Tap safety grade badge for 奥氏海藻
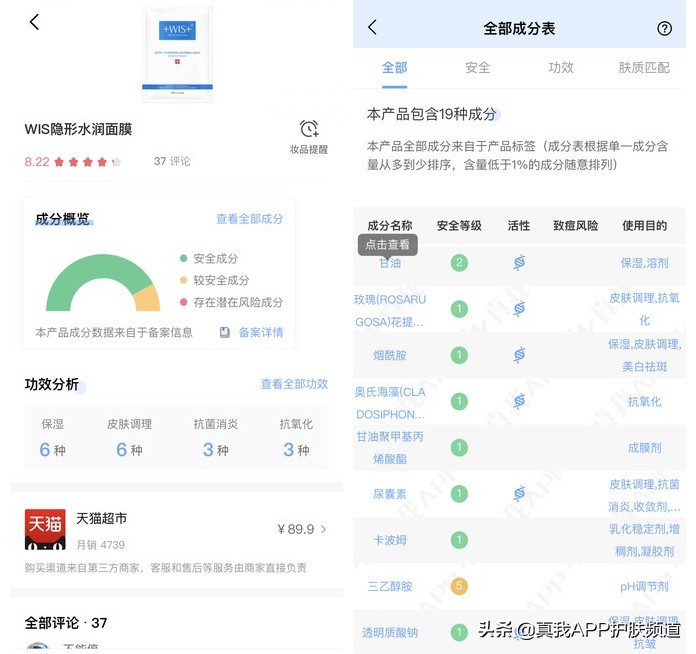 pyautogui.click(x=459, y=401)
